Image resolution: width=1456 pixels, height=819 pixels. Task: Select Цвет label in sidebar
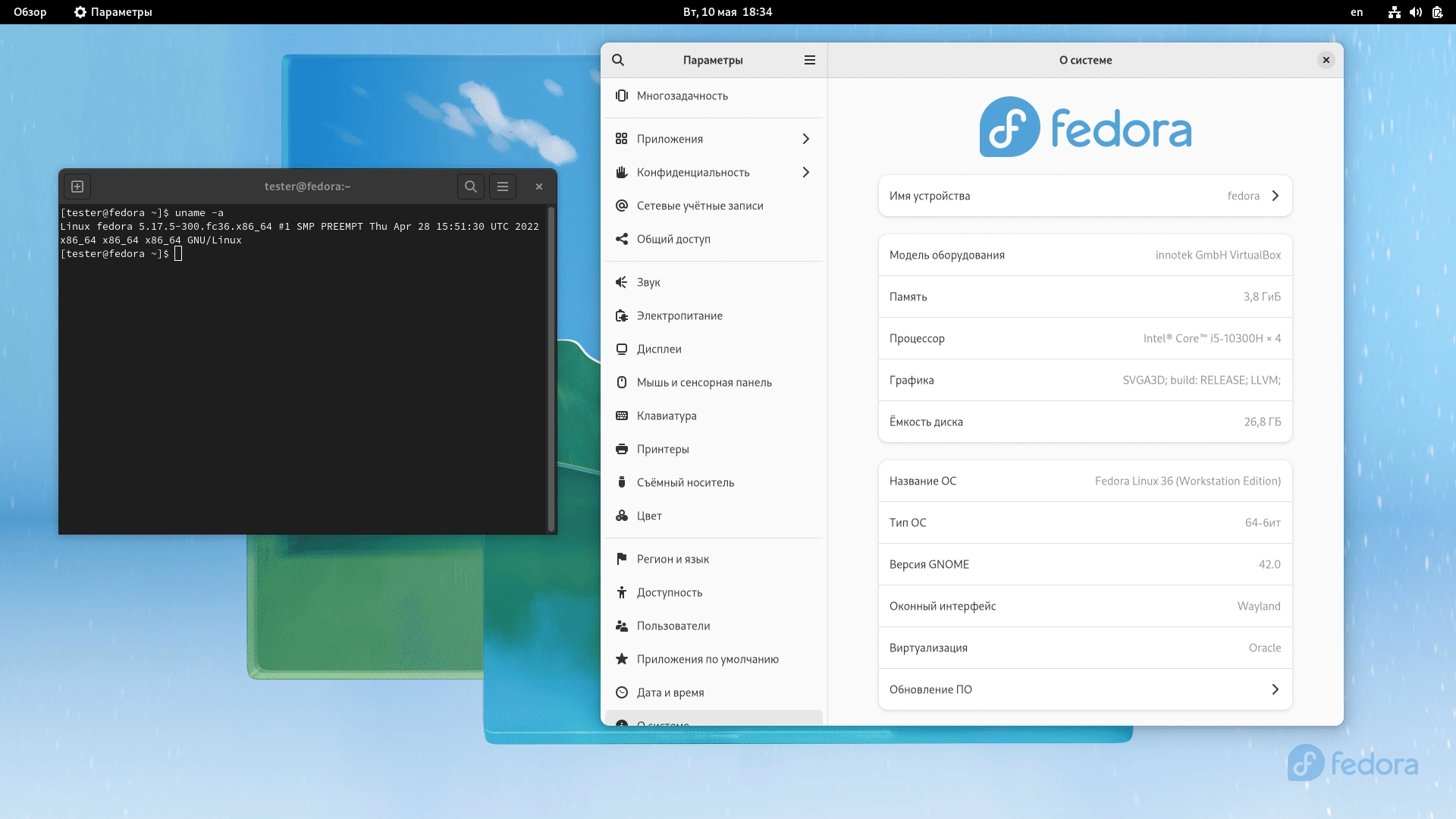pos(649,516)
